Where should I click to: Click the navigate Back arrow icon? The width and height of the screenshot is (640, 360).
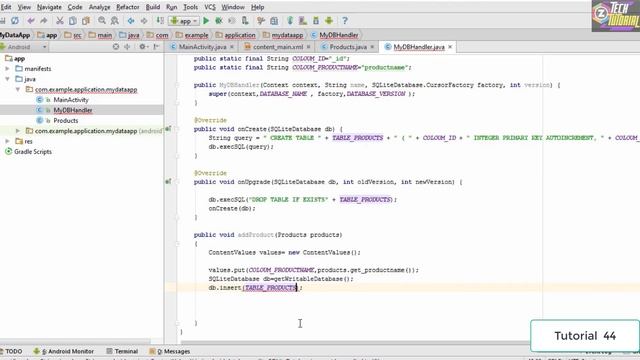point(131,20)
